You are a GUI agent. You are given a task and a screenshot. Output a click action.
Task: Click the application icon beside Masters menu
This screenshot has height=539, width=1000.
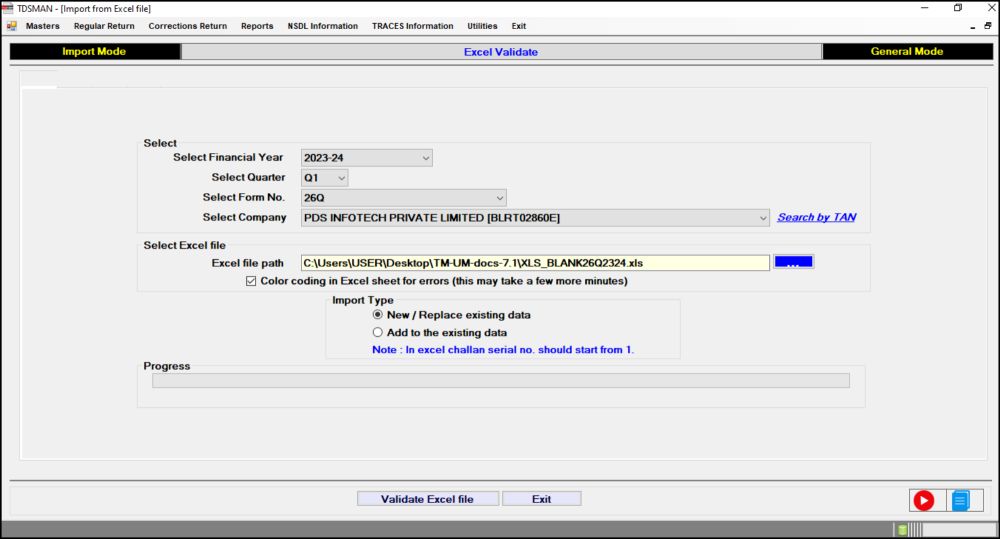click(x=11, y=26)
